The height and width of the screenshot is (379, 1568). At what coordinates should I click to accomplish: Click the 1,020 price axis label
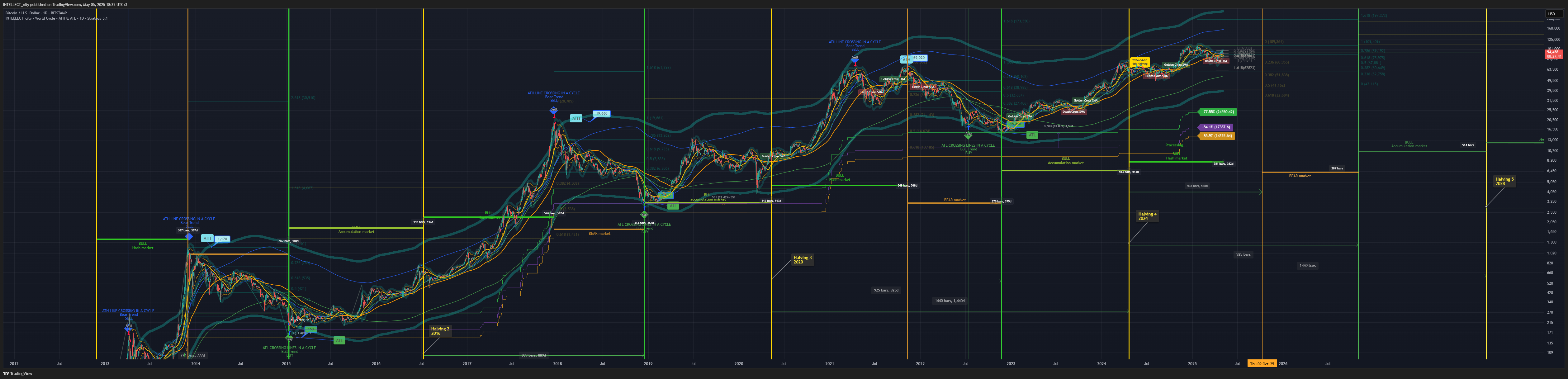(1552, 253)
